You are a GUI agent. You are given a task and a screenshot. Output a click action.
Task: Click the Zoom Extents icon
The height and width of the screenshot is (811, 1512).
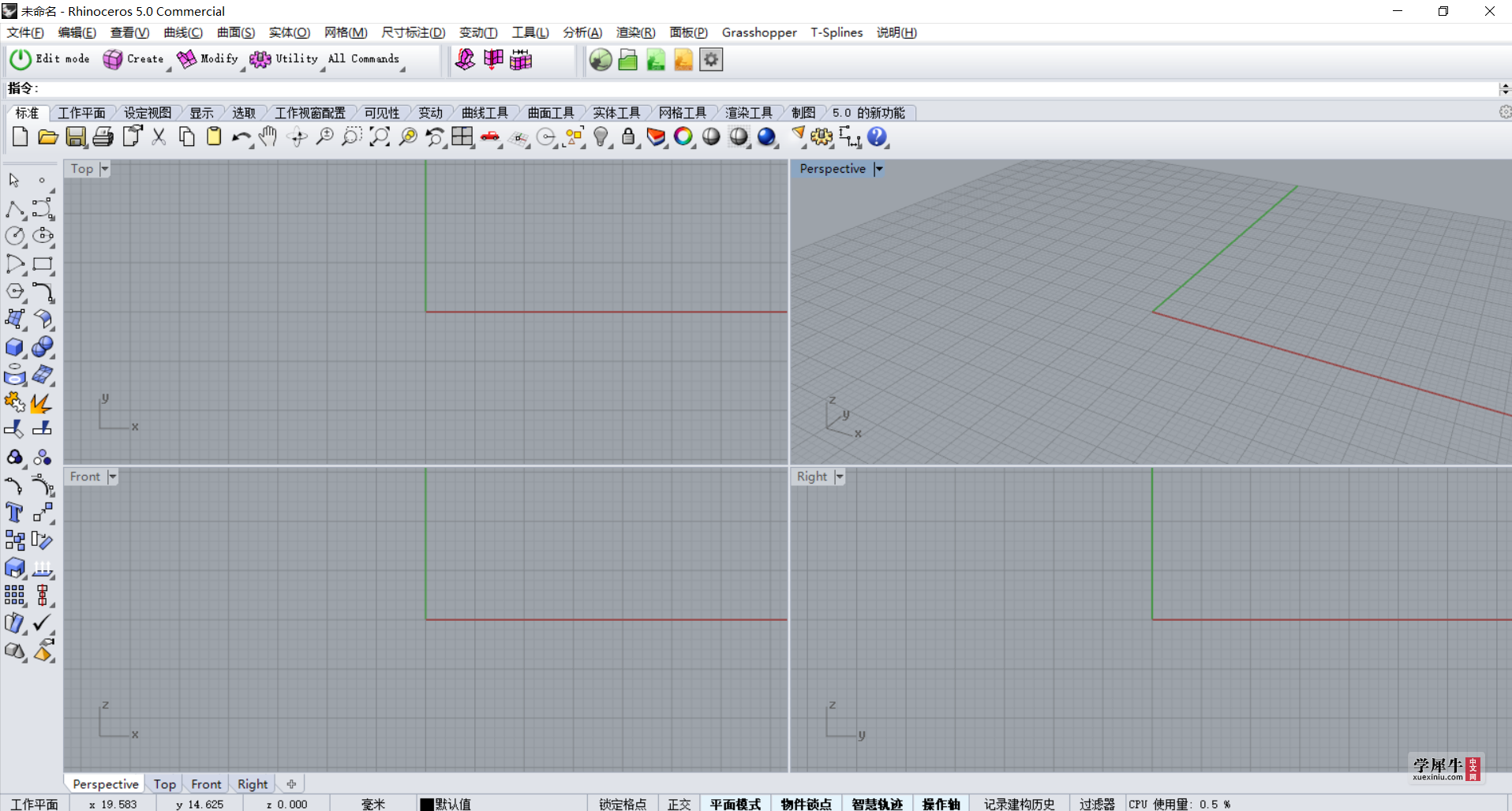[x=380, y=137]
